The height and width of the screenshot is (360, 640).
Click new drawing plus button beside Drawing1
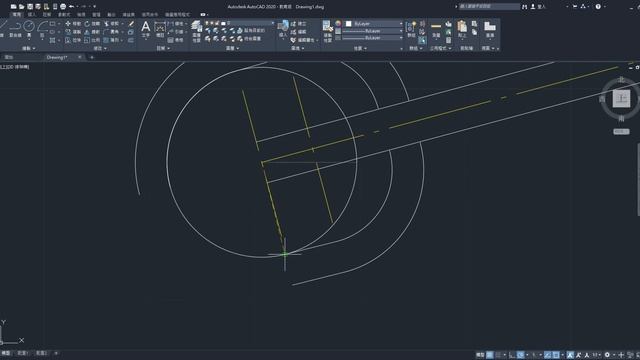click(x=91, y=58)
